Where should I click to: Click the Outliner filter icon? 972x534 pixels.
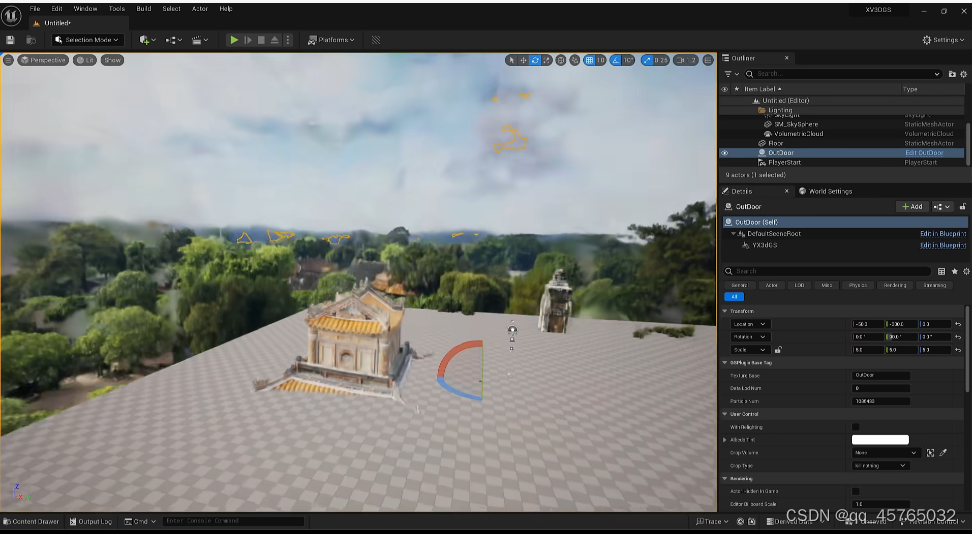pyautogui.click(x=731, y=74)
